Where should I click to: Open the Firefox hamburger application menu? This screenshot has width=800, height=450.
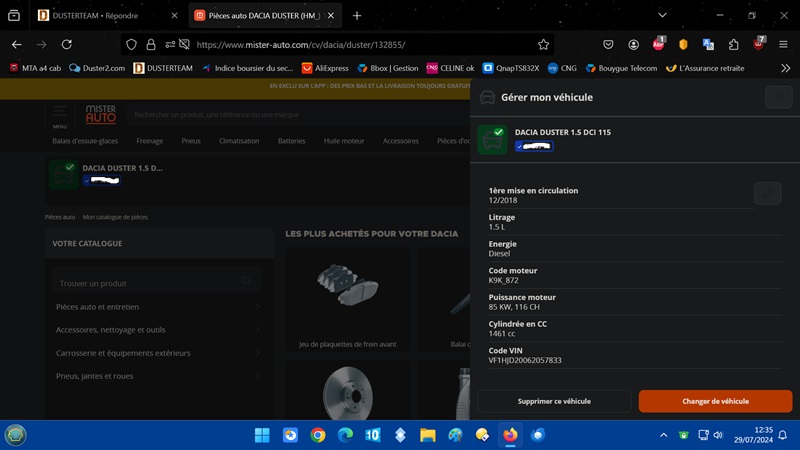click(783, 45)
